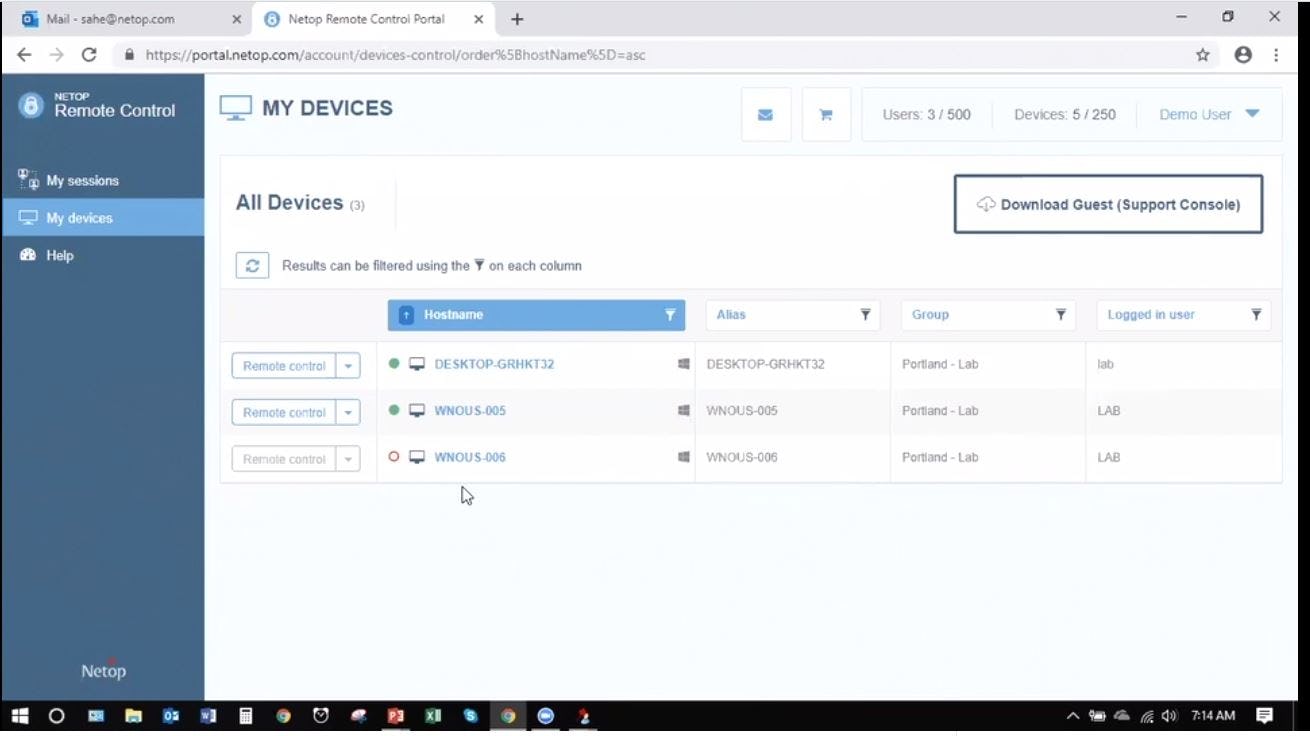Go to My sessions in the sidebar
Viewport: 1310px width, 736px height.
pyautogui.click(x=103, y=181)
